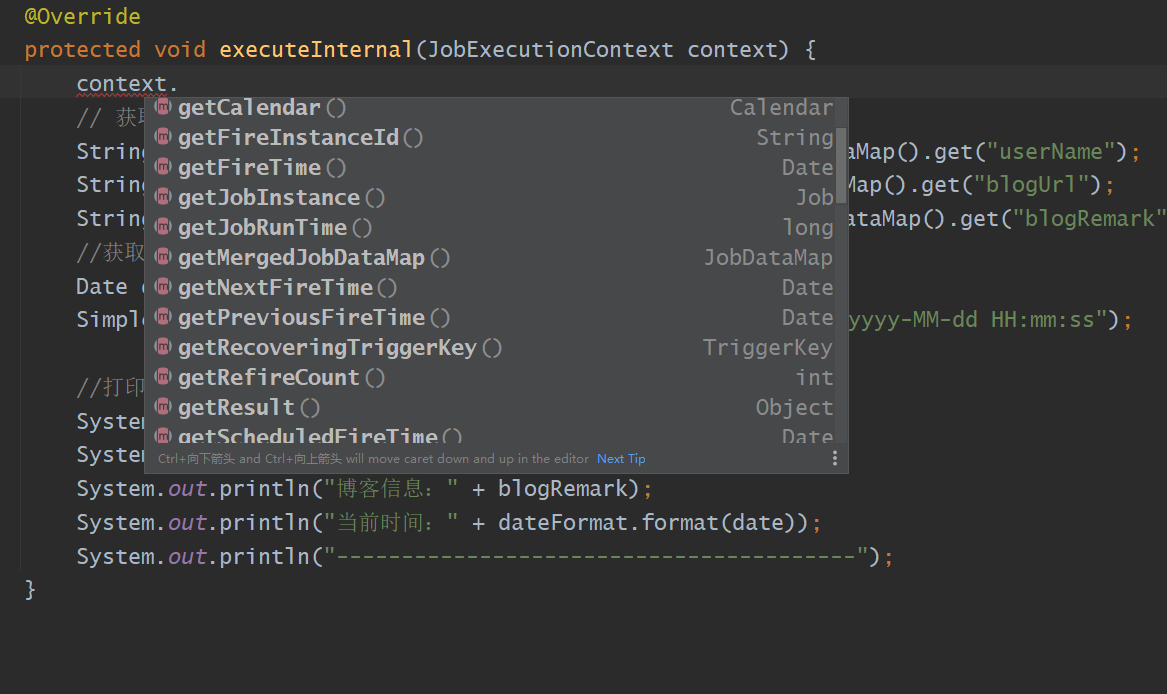Open the completion popup options menu
The width and height of the screenshot is (1167, 694).
click(x=835, y=458)
